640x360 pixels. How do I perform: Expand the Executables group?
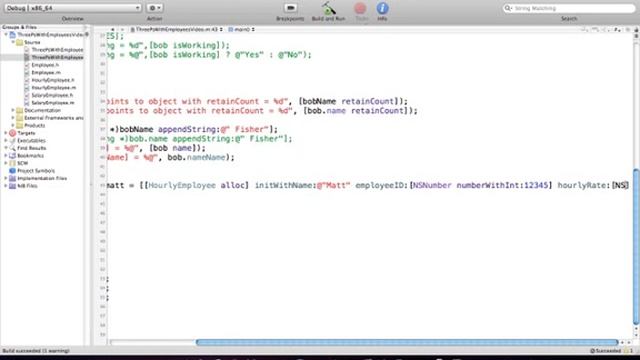6,140
